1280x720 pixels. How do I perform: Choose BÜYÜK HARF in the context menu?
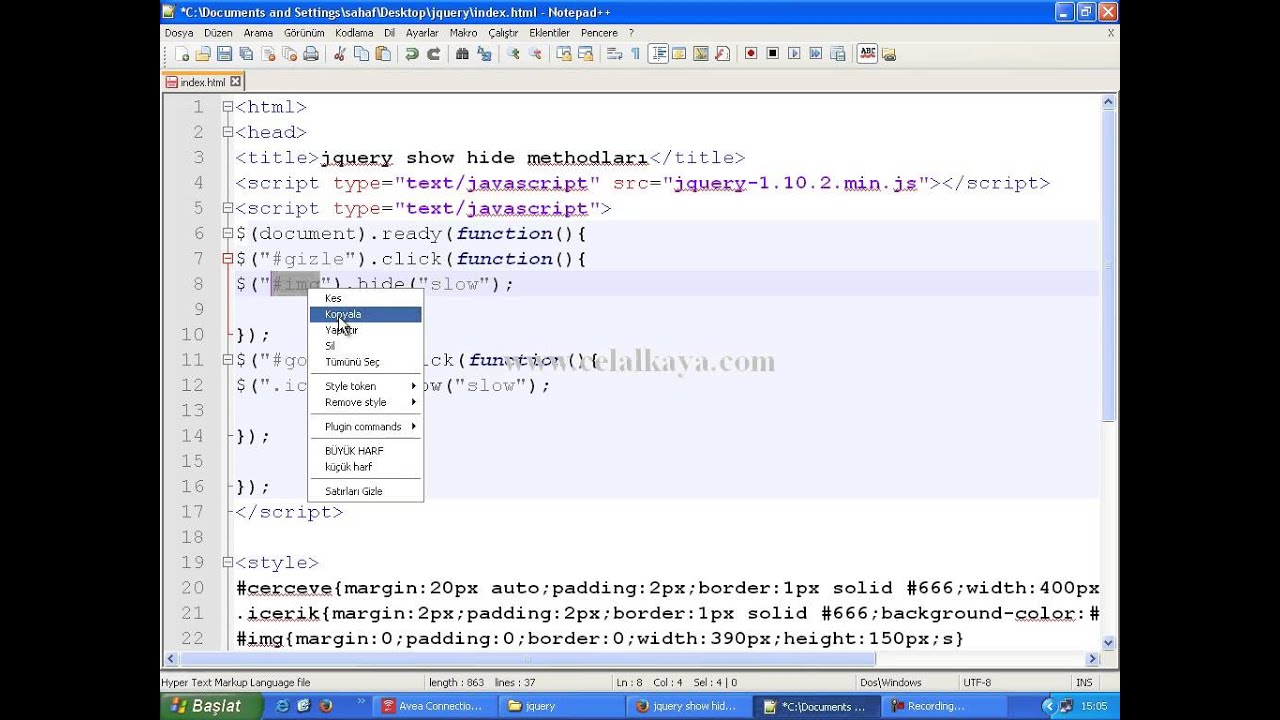(x=366, y=451)
